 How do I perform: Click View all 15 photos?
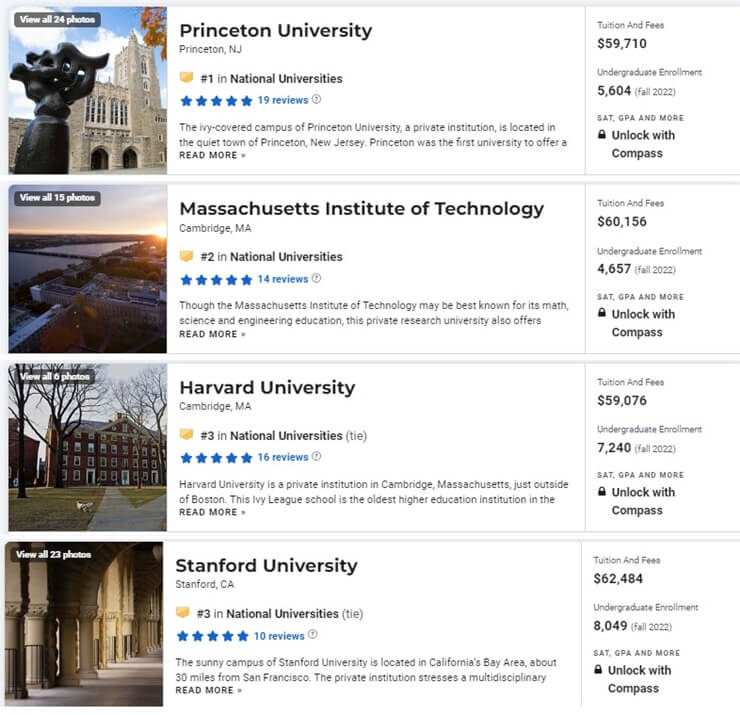point(57,197)
